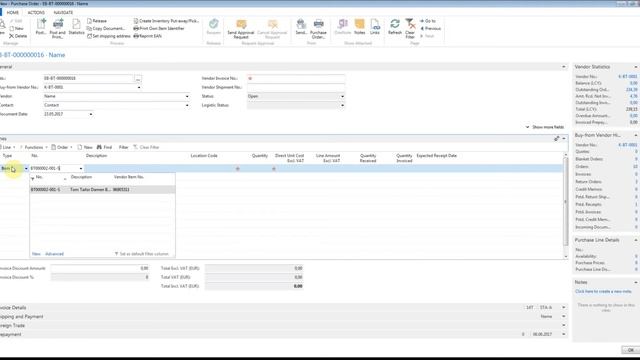
Task: Click Find in lines toolbar
Action: (104, 147)
